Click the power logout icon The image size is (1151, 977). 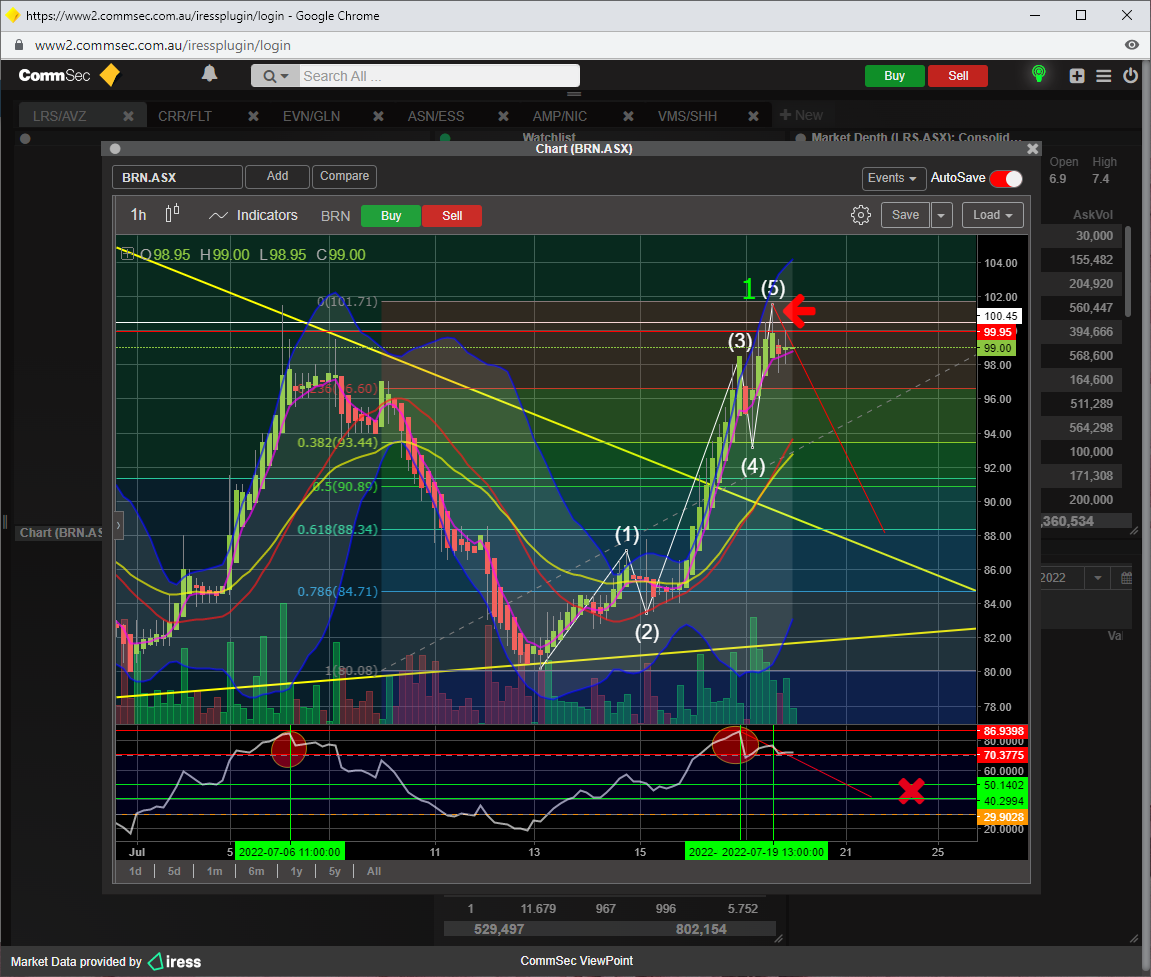1130,76
